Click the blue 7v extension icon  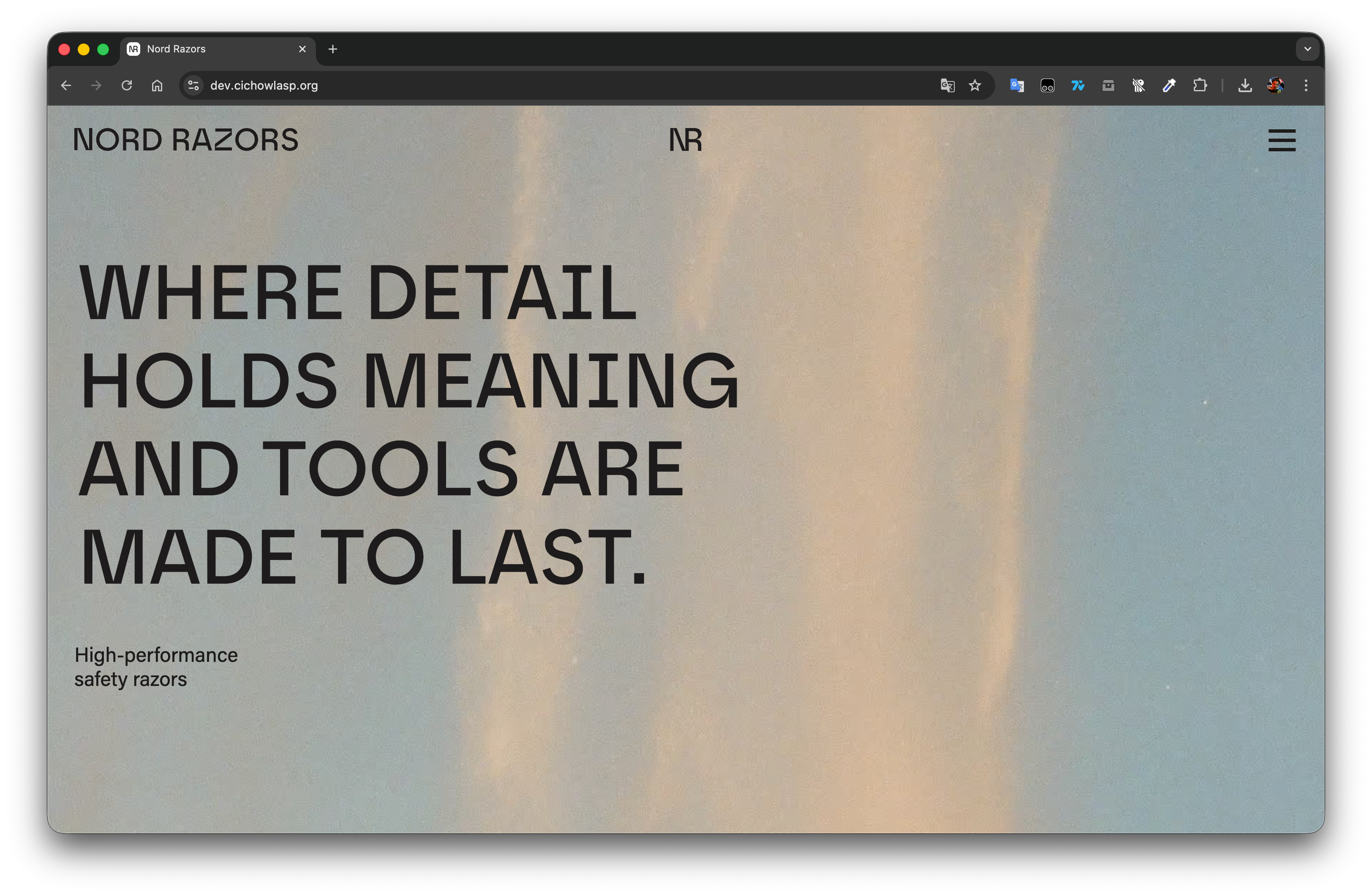point(1078,86)
